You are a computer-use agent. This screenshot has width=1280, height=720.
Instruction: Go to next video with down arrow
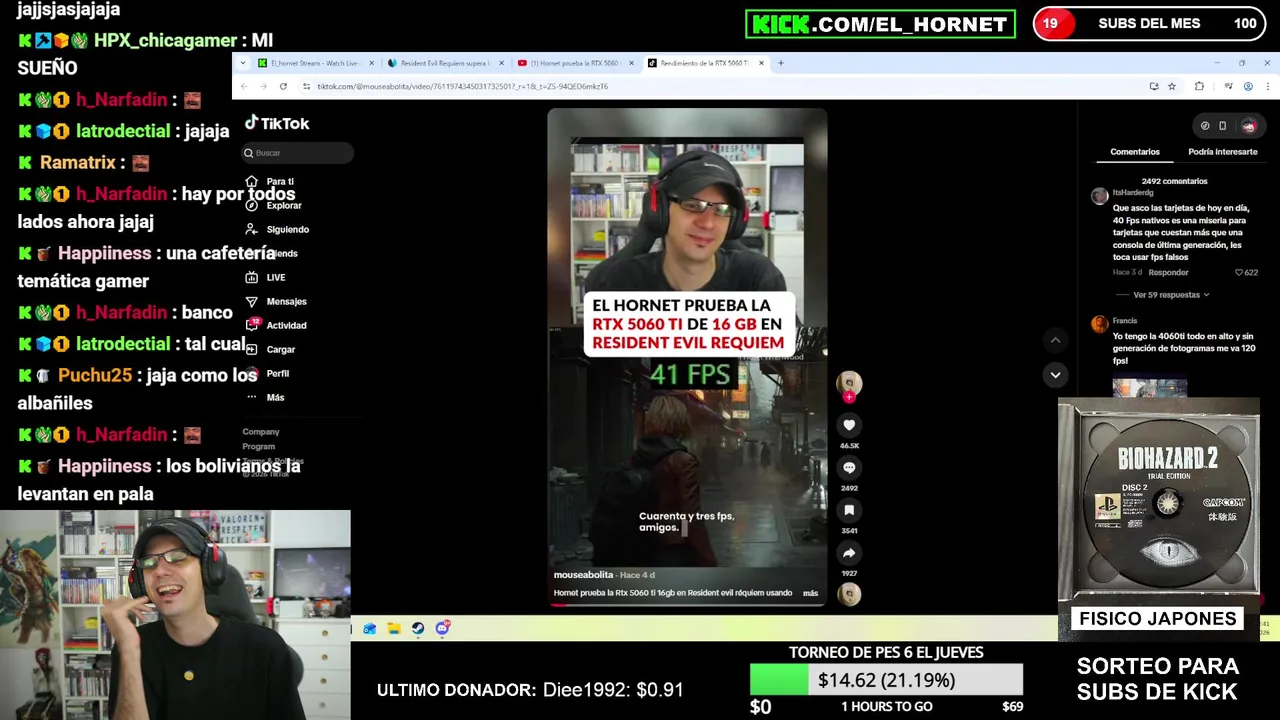coord(1055,375)
